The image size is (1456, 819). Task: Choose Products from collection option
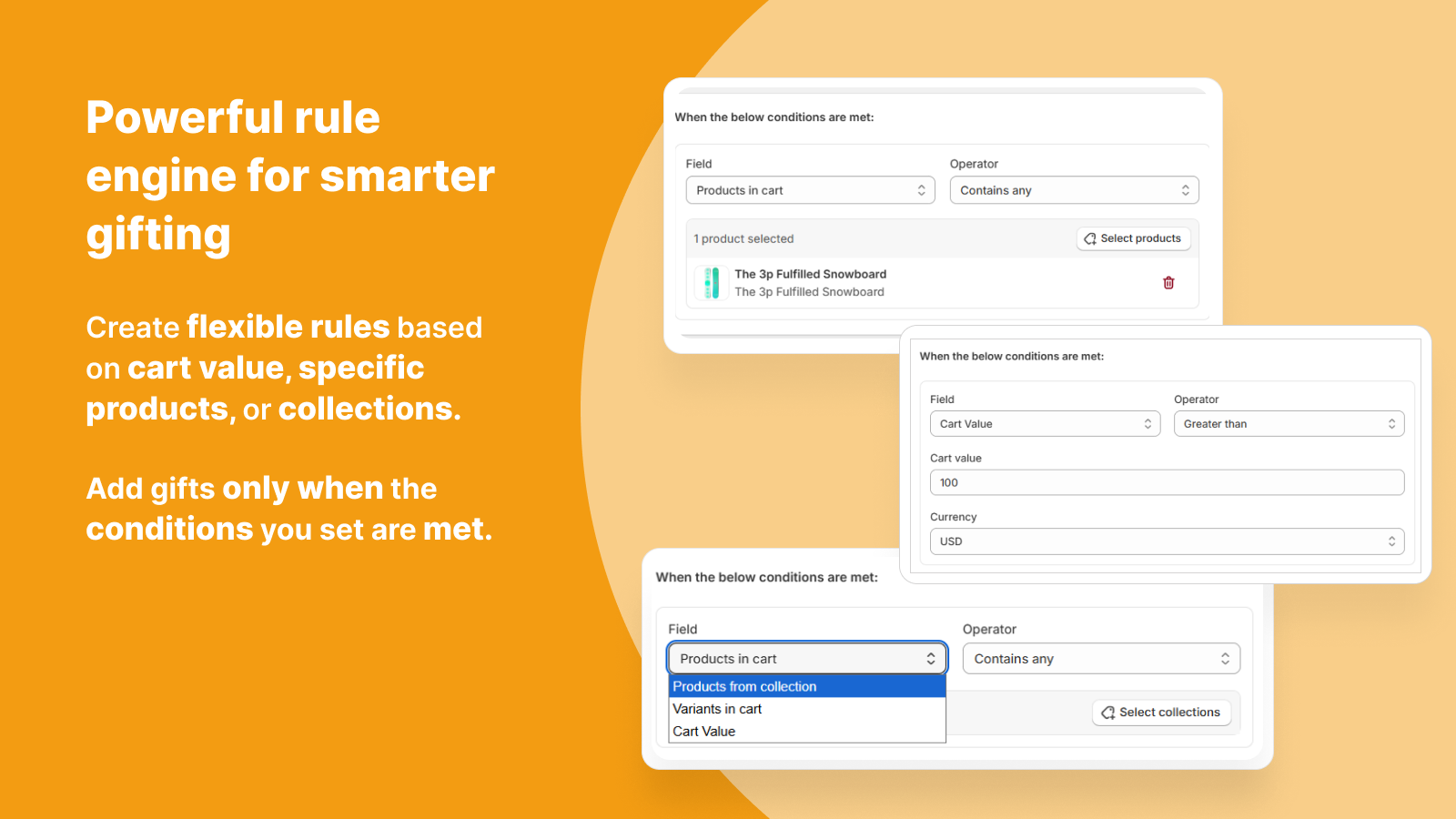coord(807,687)
